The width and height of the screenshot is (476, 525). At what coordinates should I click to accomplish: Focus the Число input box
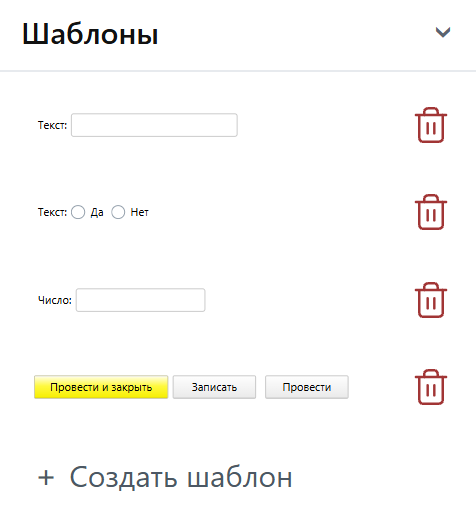click(x=141, y=300)
